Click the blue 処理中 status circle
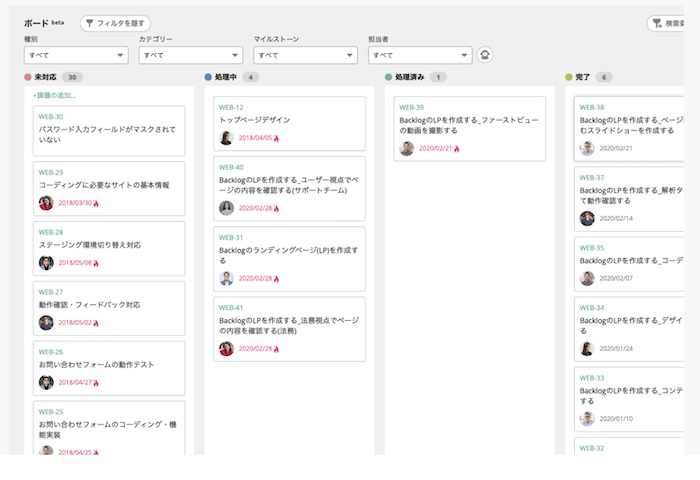 click(208, 77)
